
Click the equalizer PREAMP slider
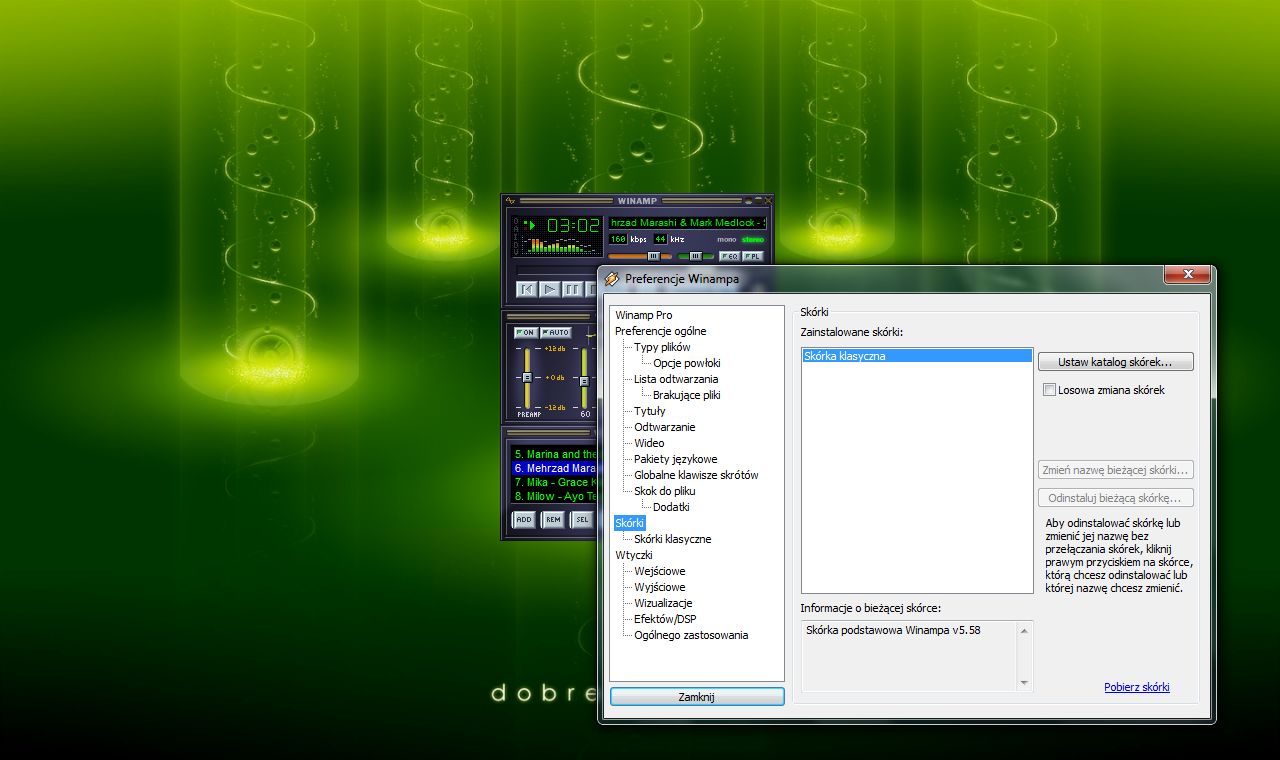coord(527,377)
